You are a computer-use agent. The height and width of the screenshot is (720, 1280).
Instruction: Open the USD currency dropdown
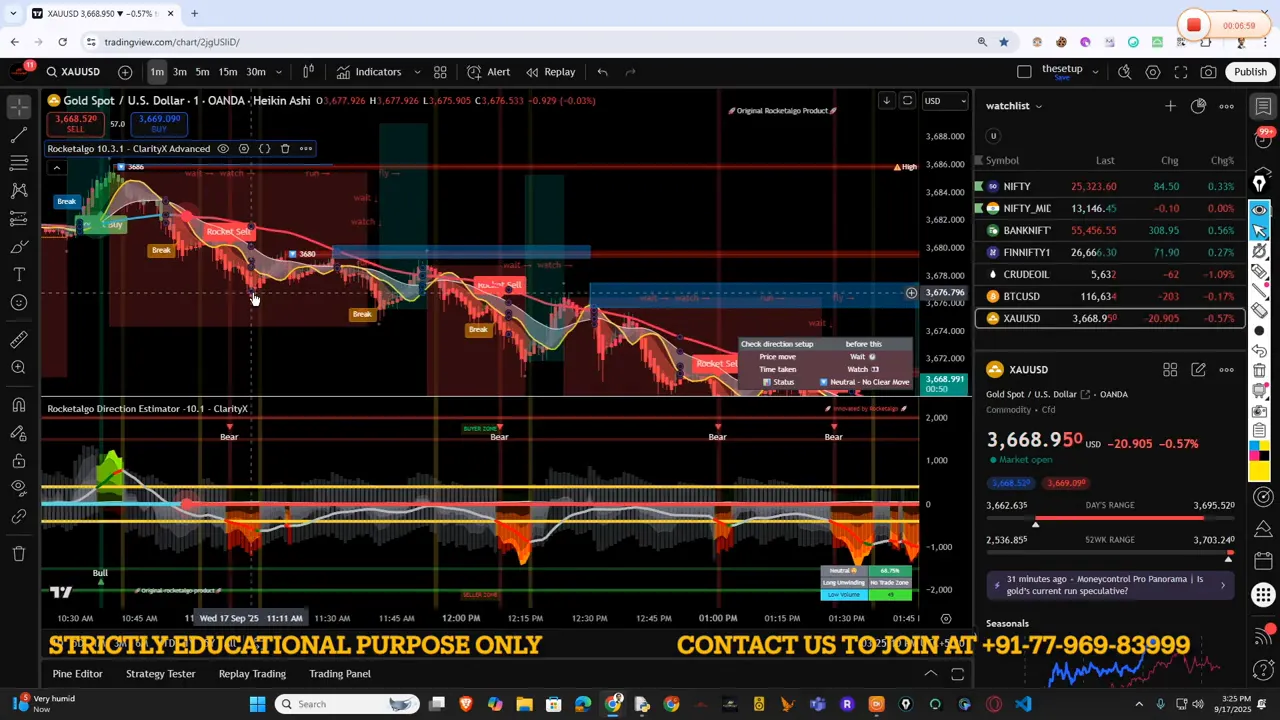[945, 101]
